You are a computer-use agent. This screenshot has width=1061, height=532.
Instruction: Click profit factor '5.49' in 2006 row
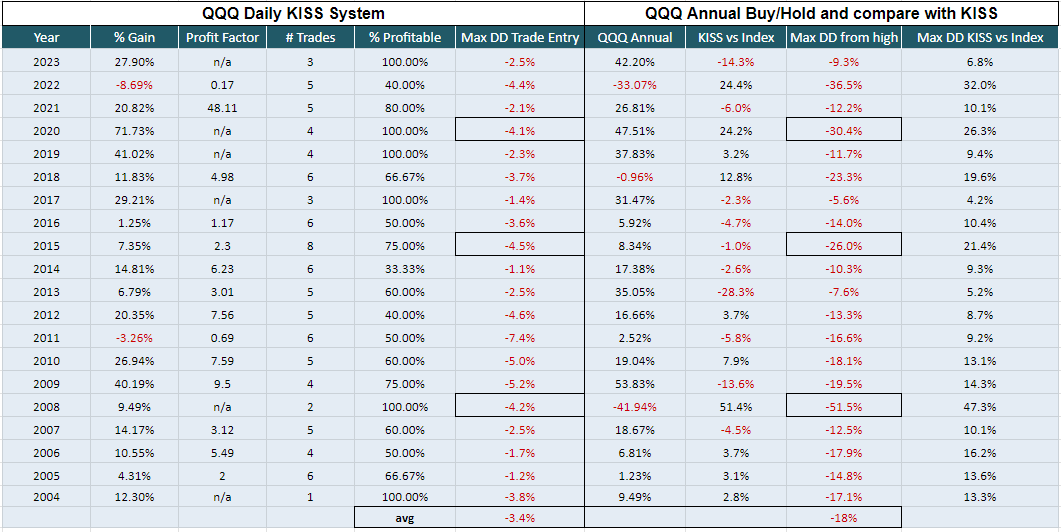pos(223,453)
